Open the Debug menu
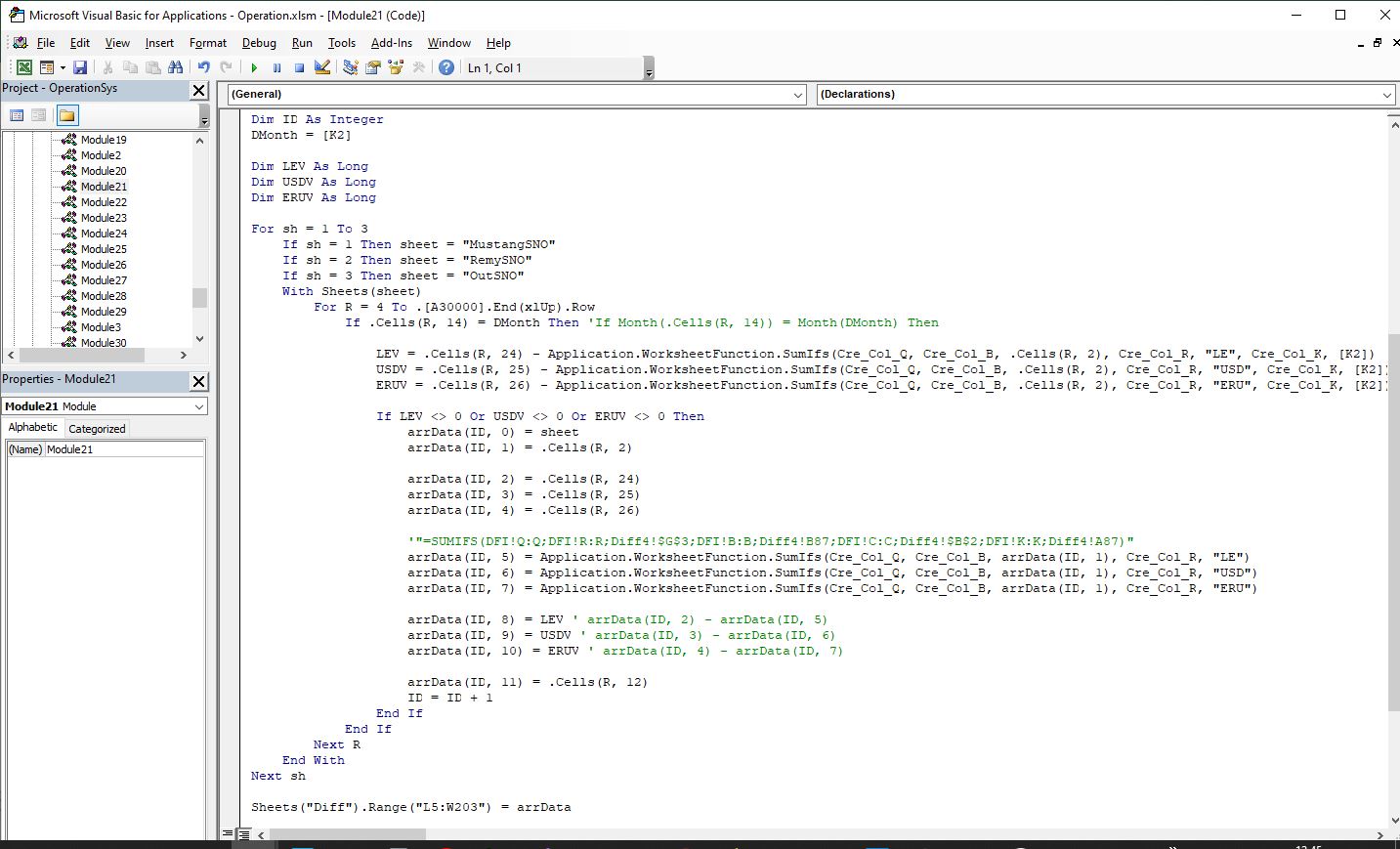This screenshot has width=1400, height=849. click(x=259, y=43)
